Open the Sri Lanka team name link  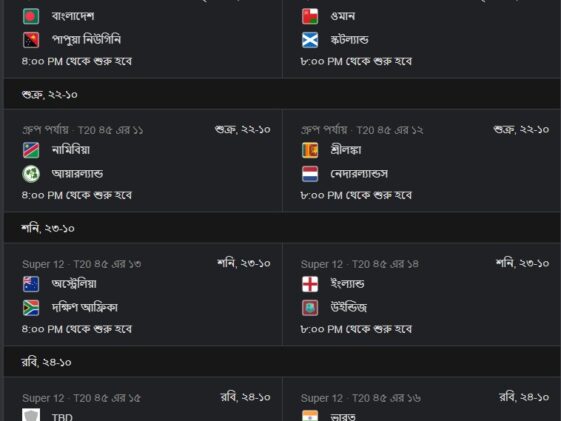click(346, 150)
